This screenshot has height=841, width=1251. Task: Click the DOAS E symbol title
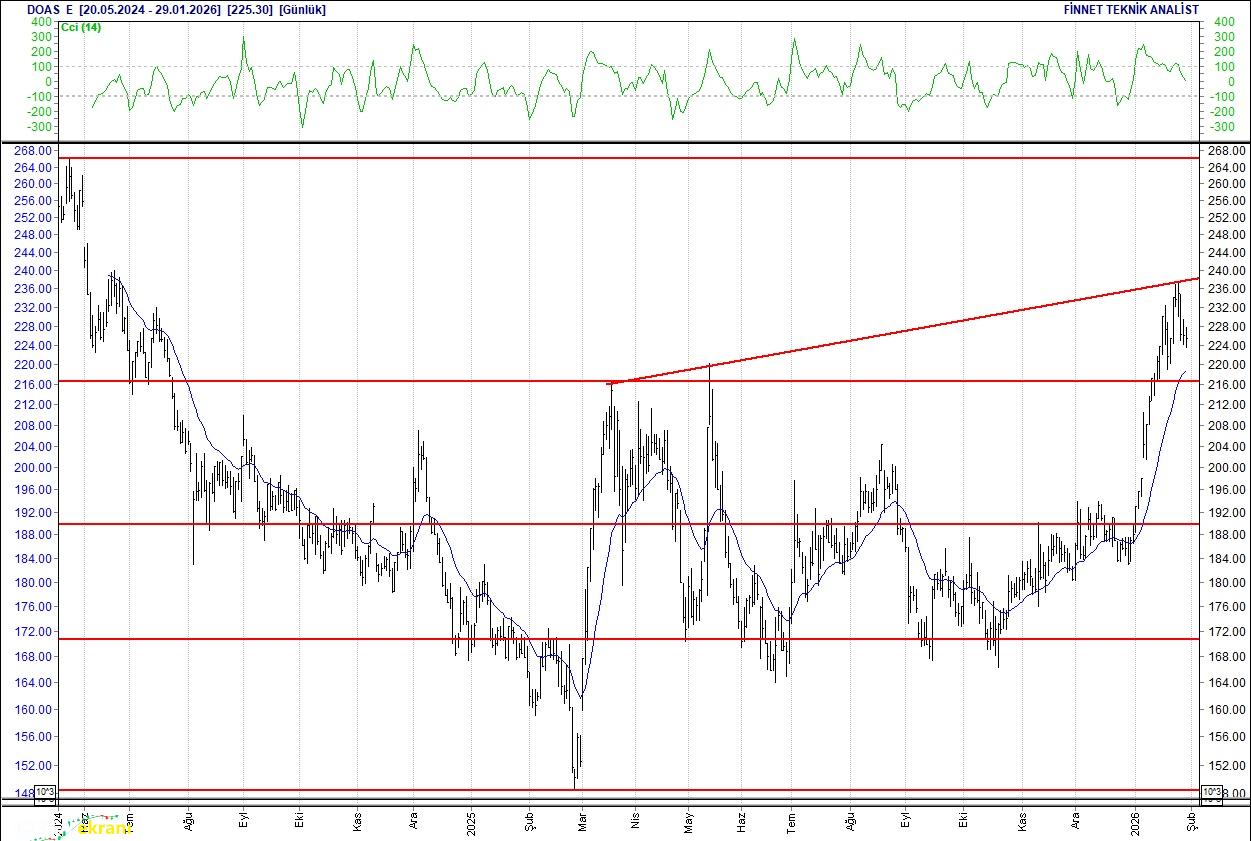(50, 10)
